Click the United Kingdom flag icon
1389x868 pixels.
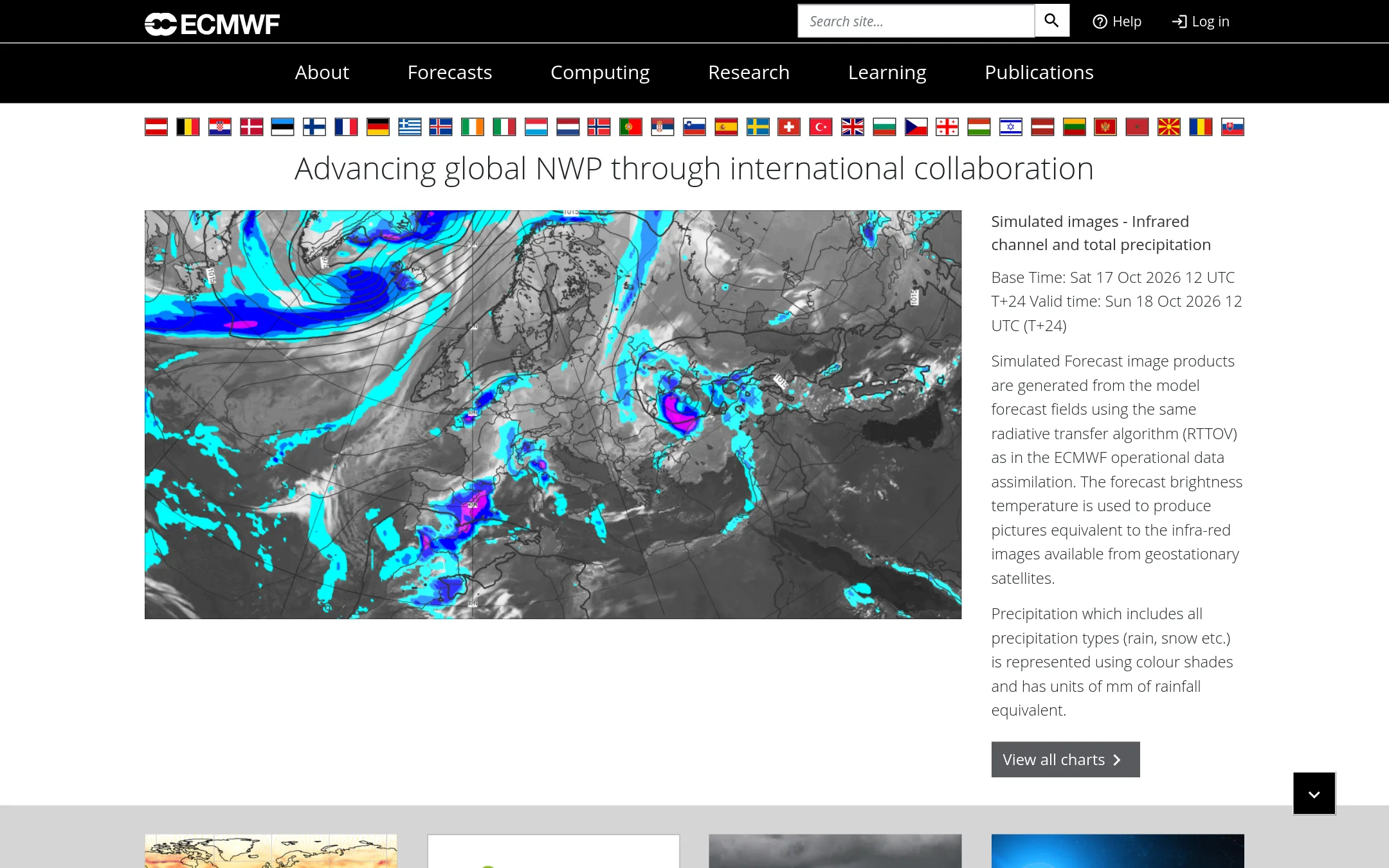(x=853, y=127)
